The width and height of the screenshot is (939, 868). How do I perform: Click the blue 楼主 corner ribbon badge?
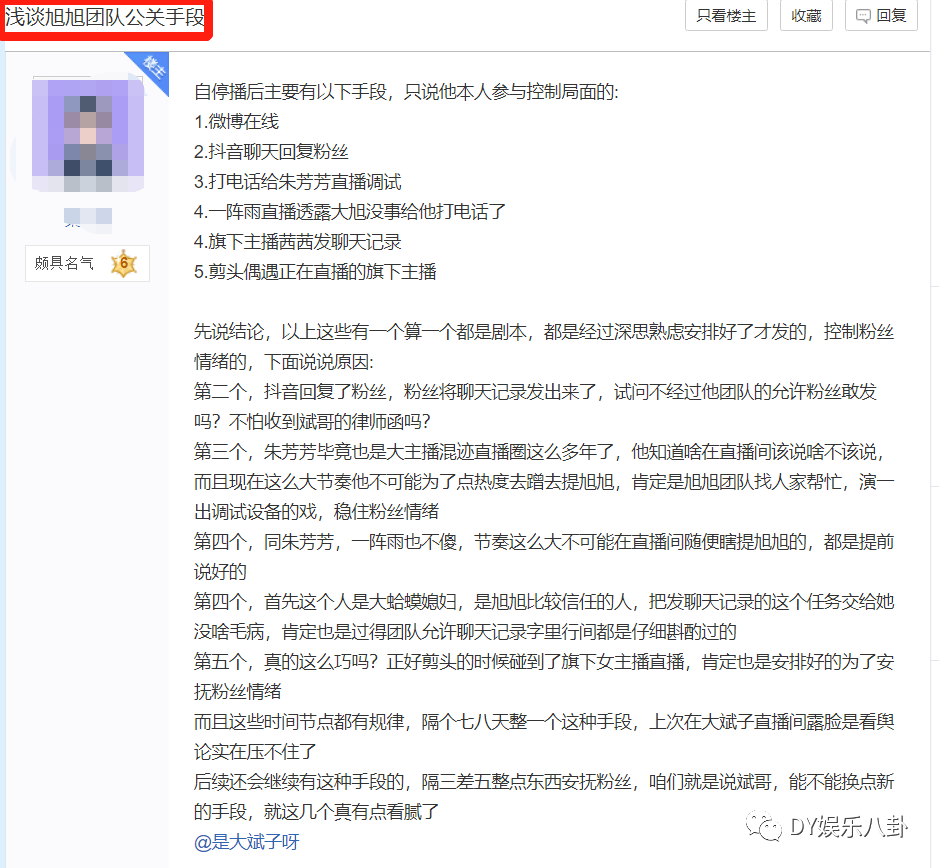153,68
